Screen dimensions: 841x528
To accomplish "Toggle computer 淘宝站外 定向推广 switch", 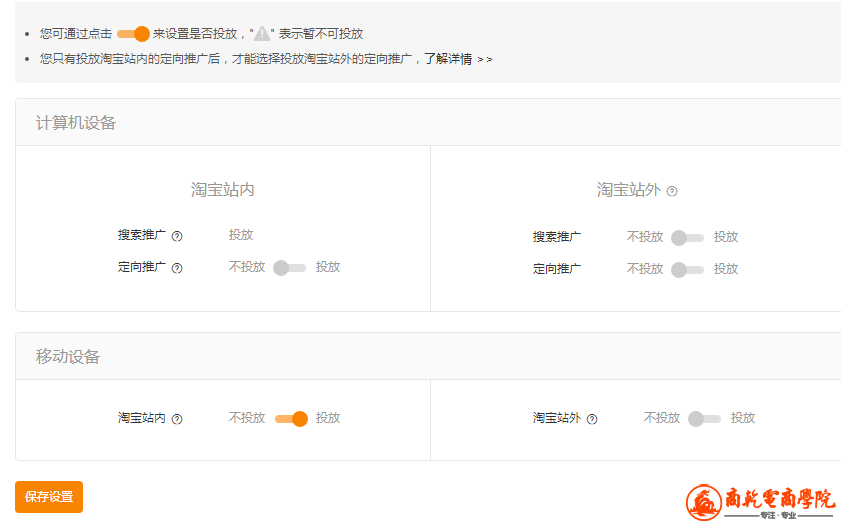I will [688, 269].
